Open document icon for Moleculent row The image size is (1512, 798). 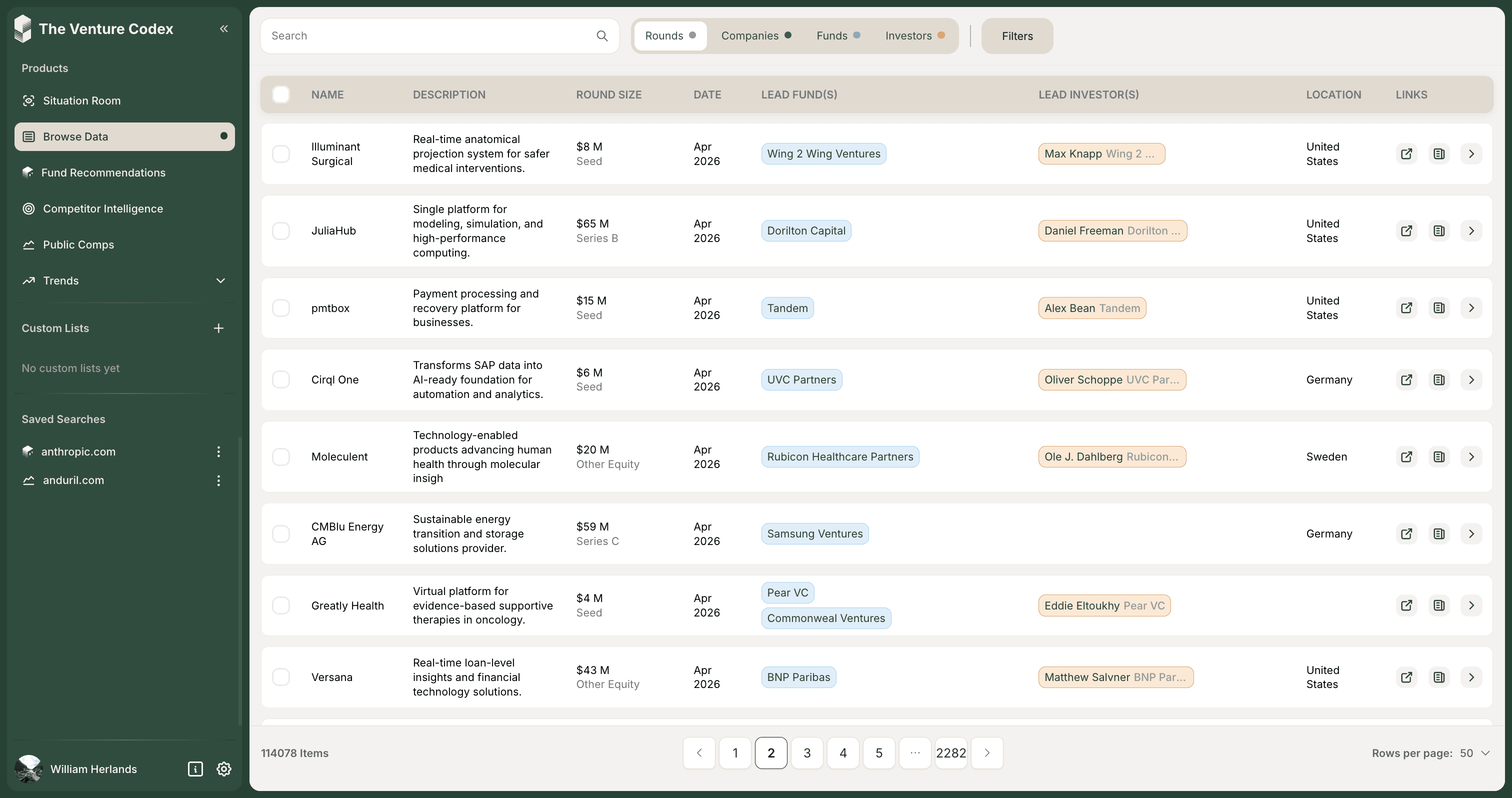click(x=1438, y=456)
